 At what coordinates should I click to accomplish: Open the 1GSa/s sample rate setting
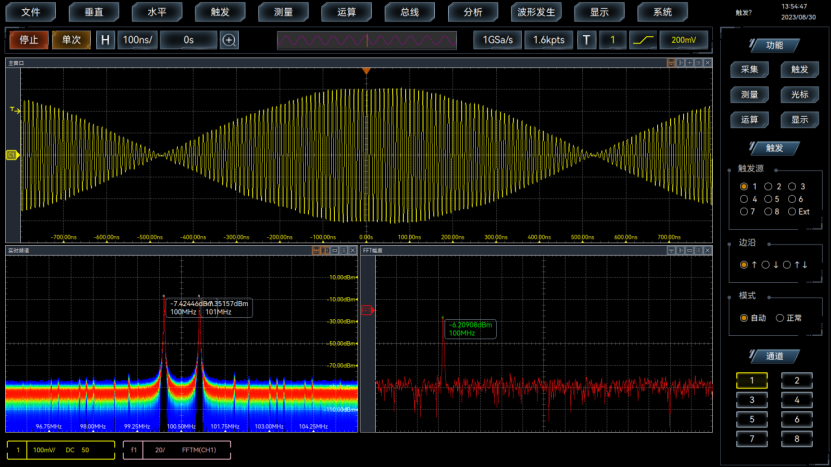click(497, 40)
